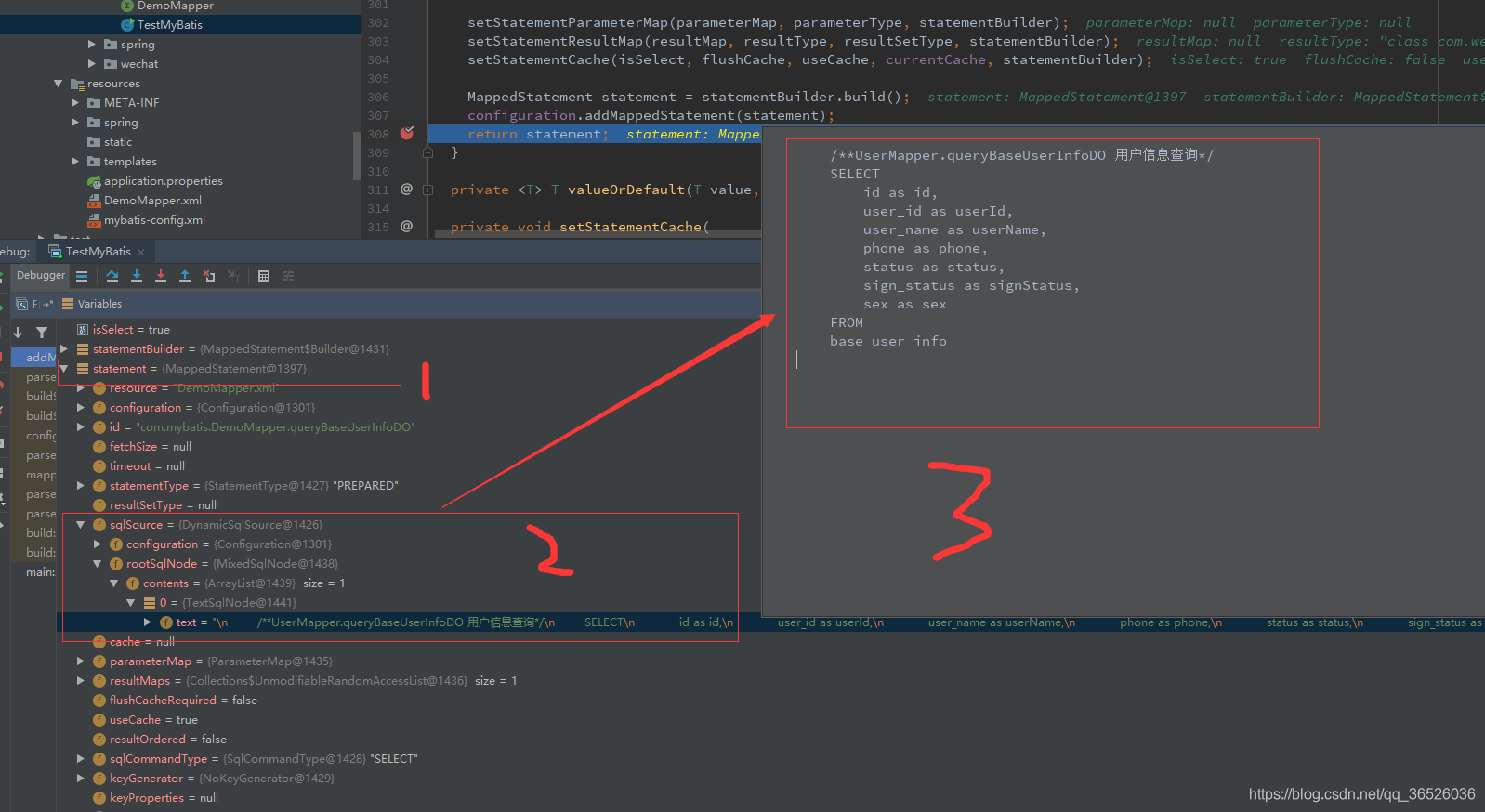Expand the sqlCommandType node

point(81,759)
